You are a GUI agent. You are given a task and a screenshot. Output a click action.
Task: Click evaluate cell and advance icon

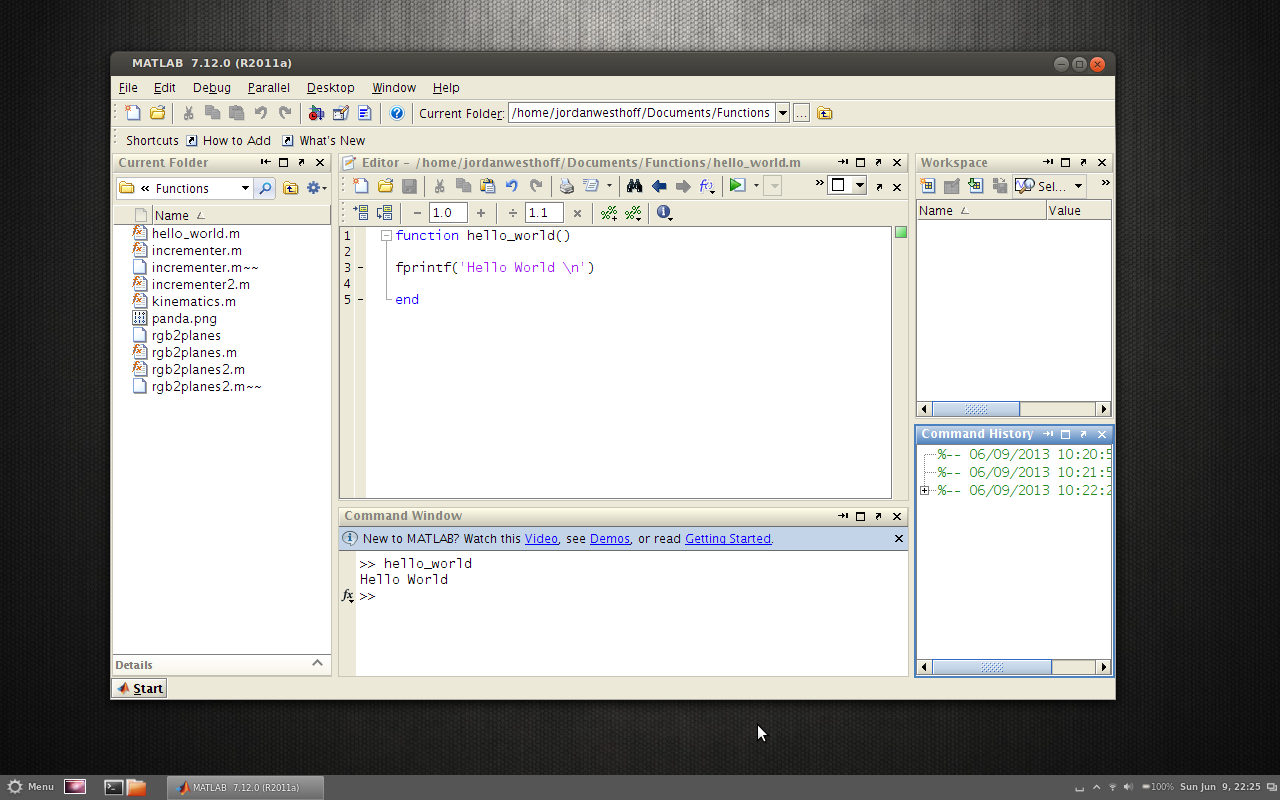point(384,213)
